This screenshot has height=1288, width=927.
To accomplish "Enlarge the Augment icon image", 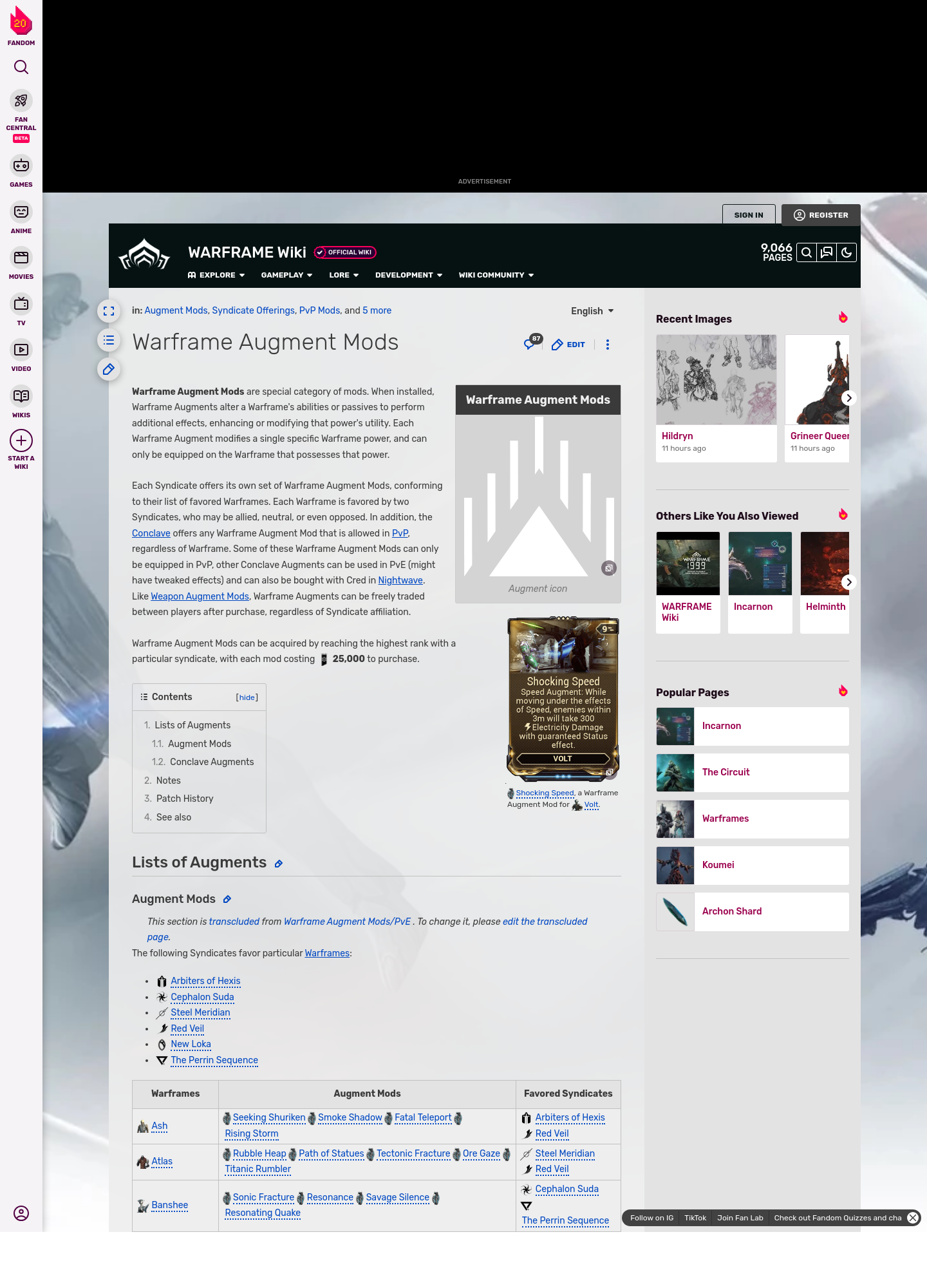I will tap(608, 568).
